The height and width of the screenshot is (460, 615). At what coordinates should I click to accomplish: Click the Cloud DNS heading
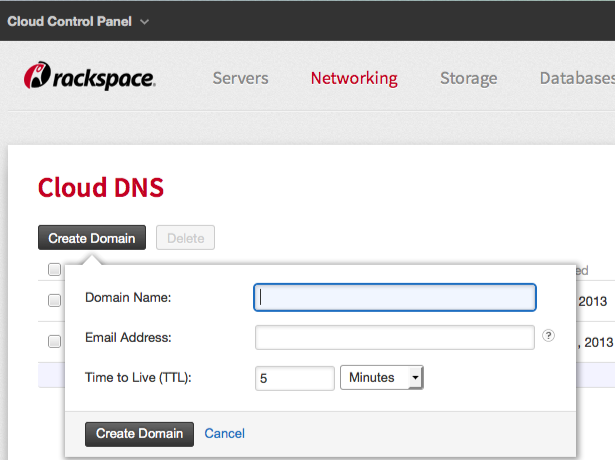pyautogui.click(x=101, y=187)
